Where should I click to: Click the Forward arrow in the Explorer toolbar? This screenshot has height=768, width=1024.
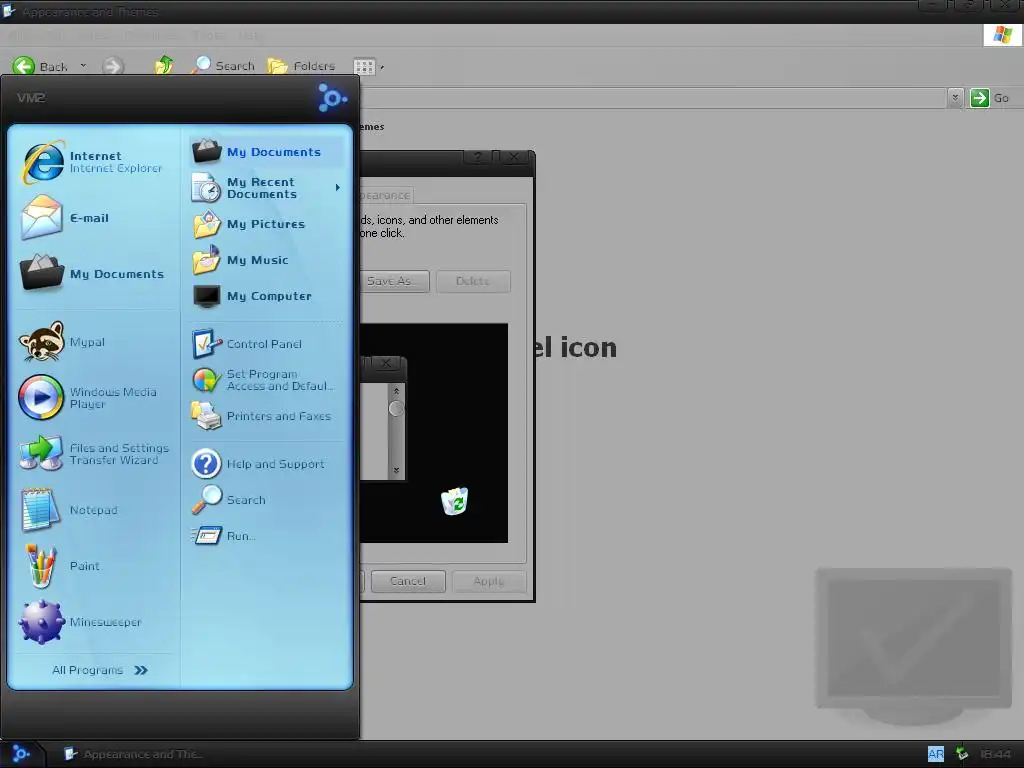click(x=113, y=66)
